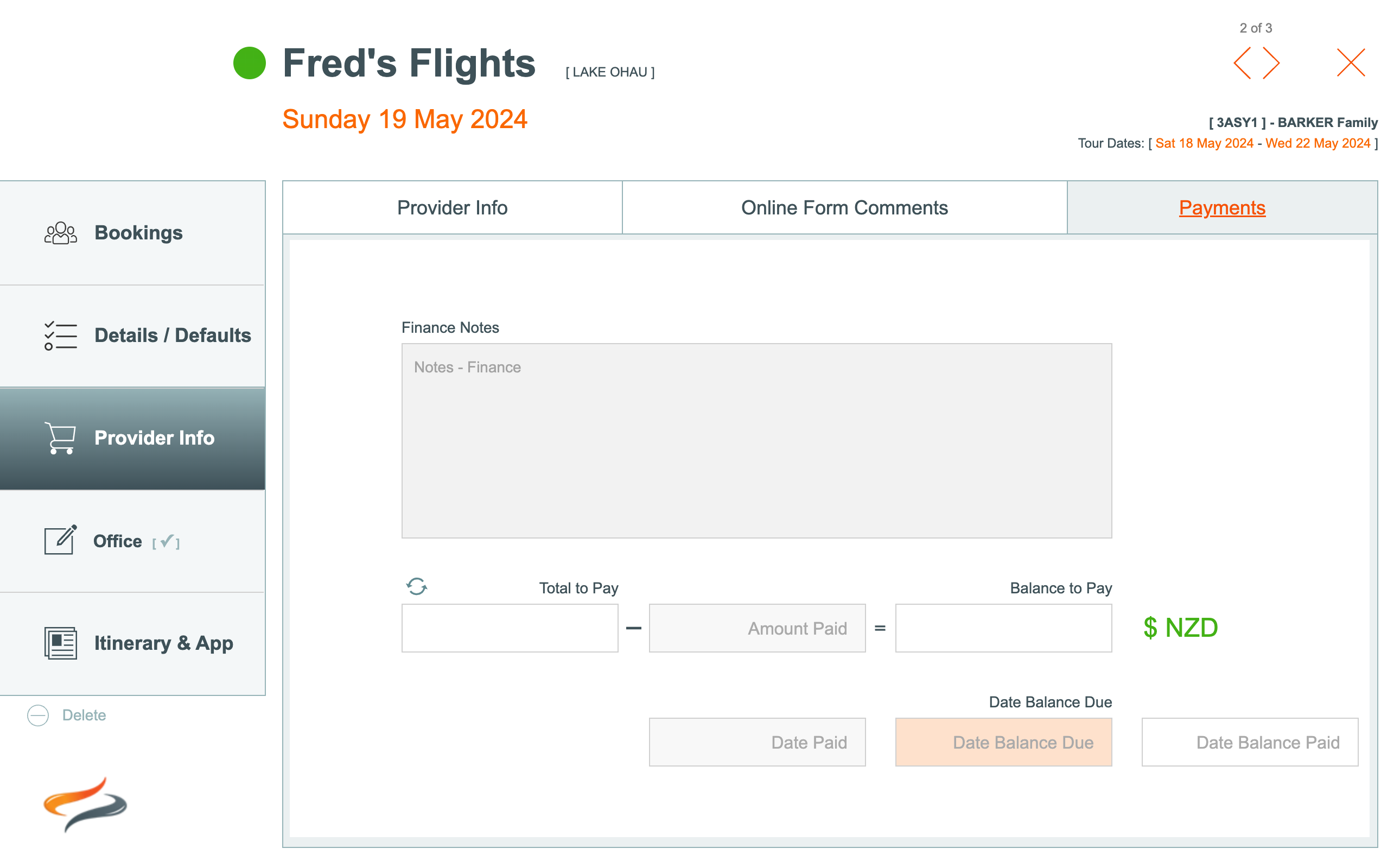Open the Online Form Comments tab

click(x=844, y=208)
